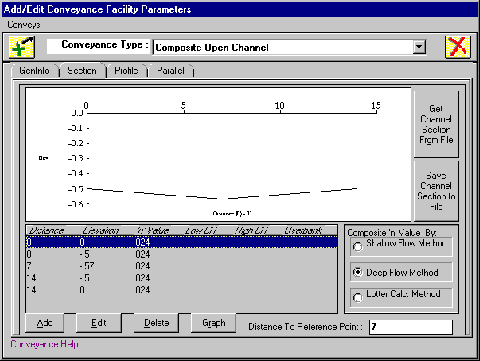Image resolution: width=480 pixels, height=361 pixels.
Task: Select the Section tab
Action: pos(82,70)
